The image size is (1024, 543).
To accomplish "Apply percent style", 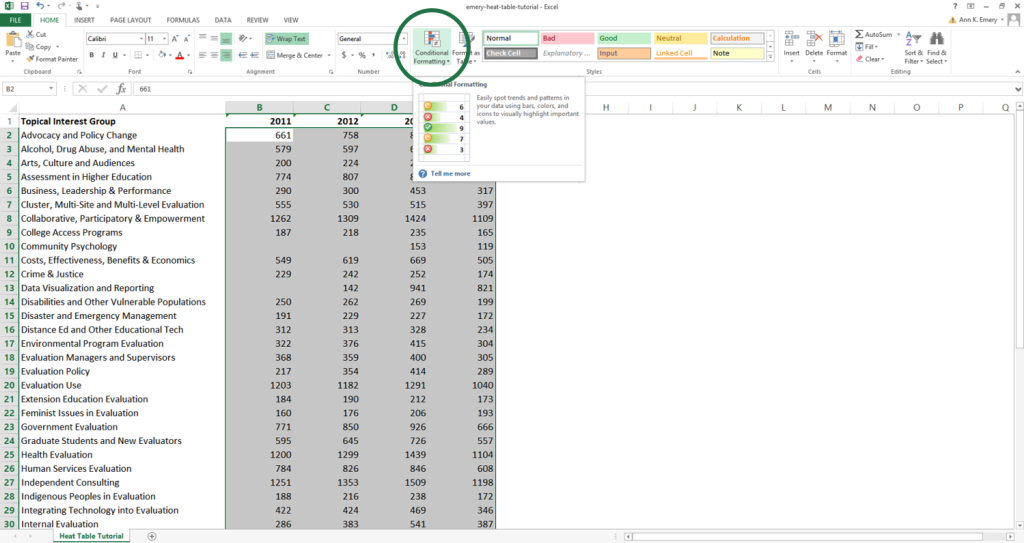I will (x=362, y=56).
